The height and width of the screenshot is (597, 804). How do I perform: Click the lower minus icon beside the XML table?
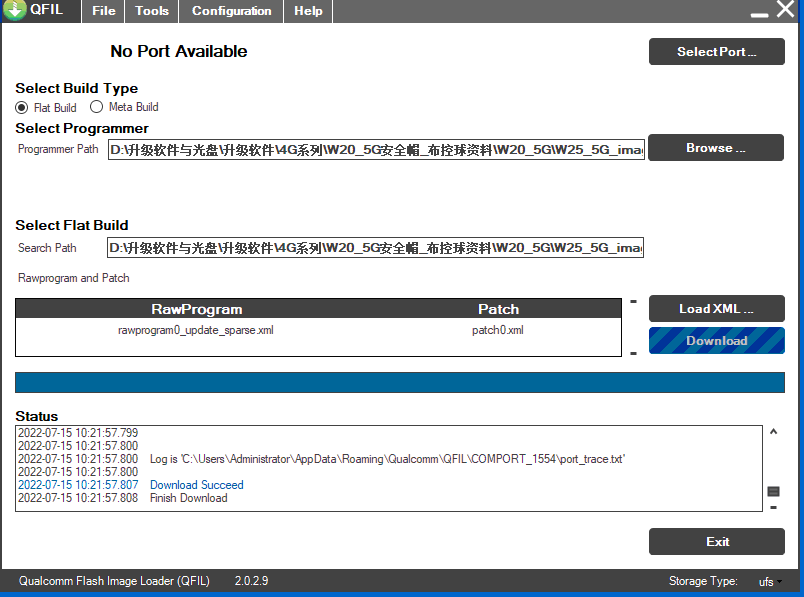tap(634, 353)
